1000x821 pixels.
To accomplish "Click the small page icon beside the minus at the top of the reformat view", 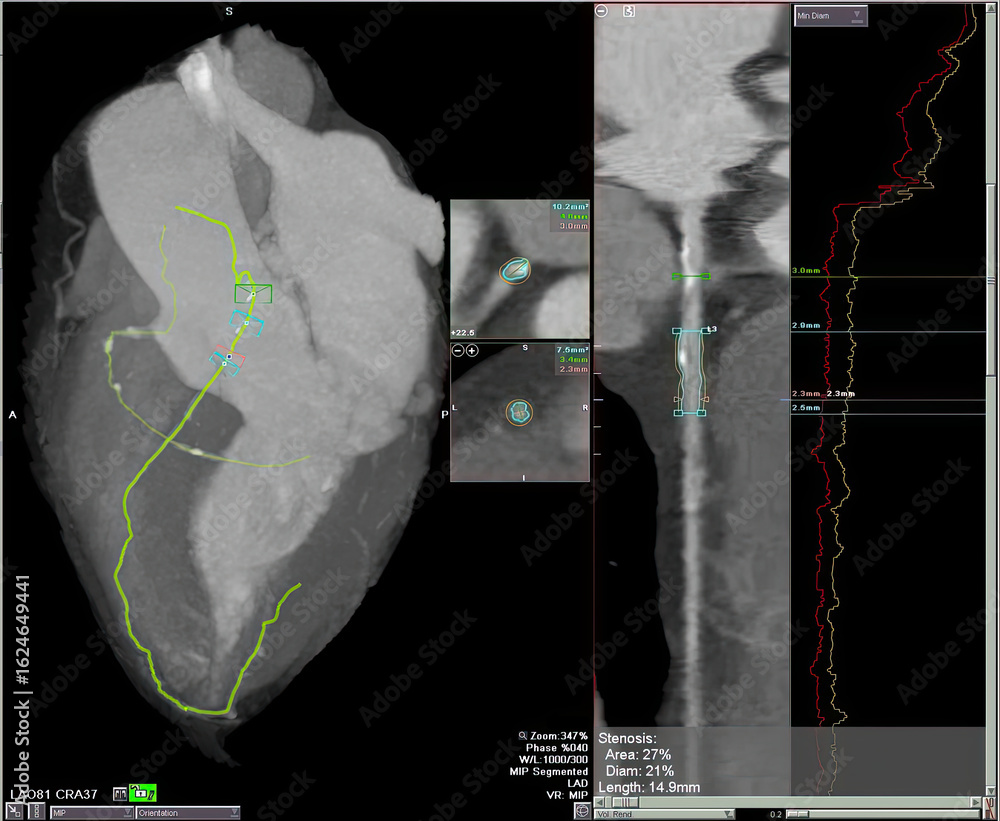I will click(x=628, y=11).
